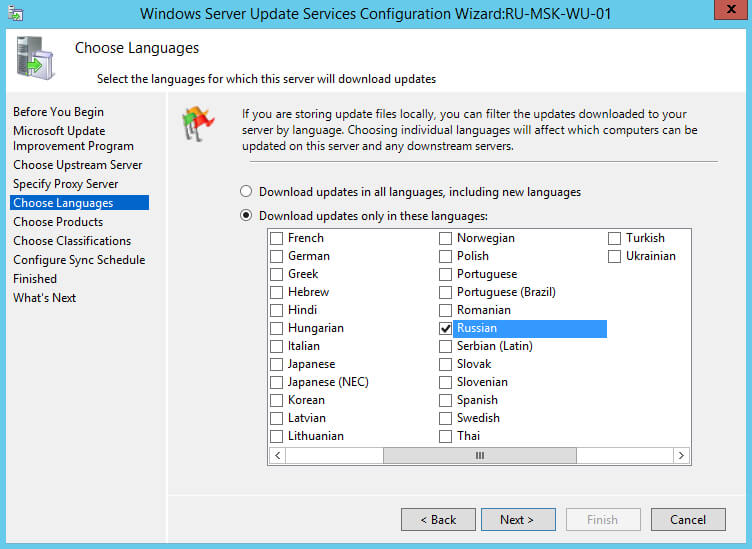Select download updates only in these languages

[246, 216]
